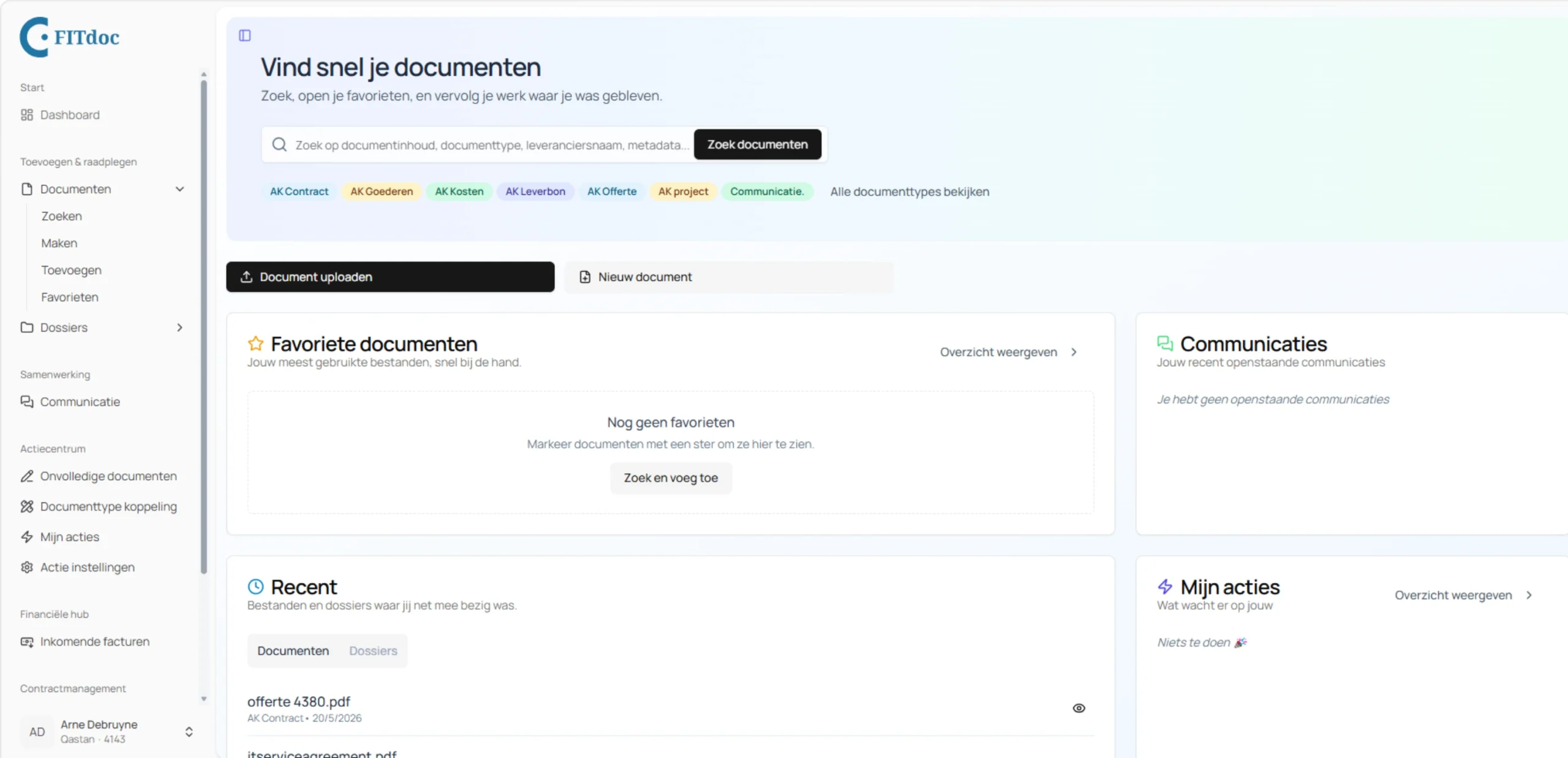Open Onvolledige documenten
Image resolution: width=1568 pixels, height=758 pixels.
(x=99, y=476)
